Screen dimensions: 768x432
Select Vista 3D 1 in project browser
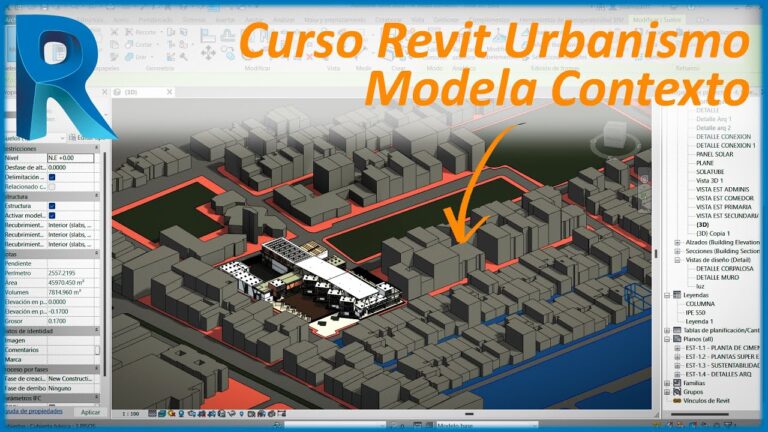[710, 181]
